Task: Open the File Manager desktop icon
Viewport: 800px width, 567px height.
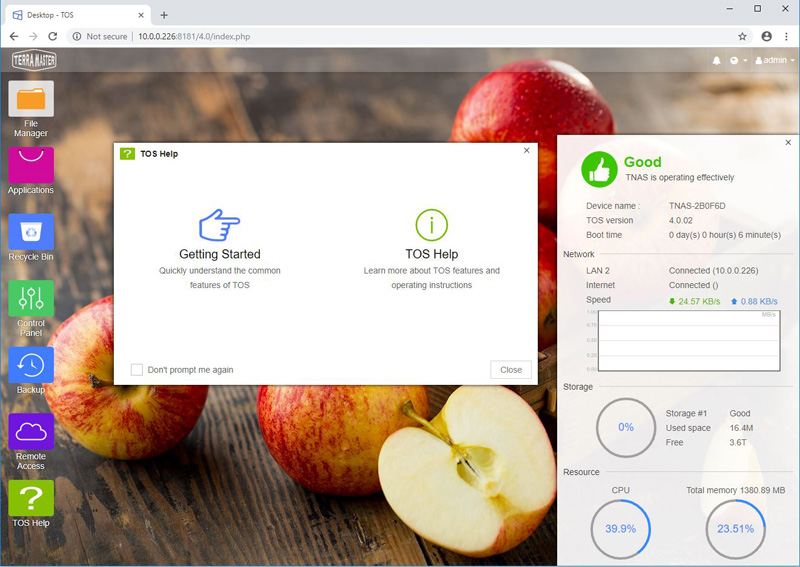Action: click(31, 99)
